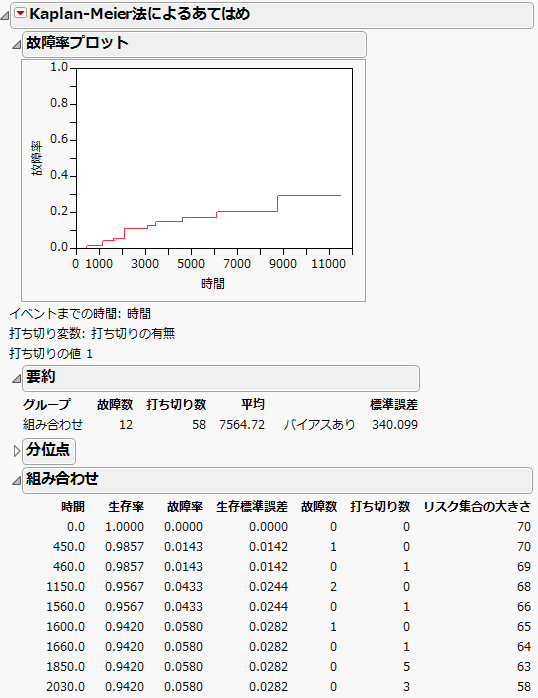Collapse the 要約 section
The height and width of the screenshot is (698, 538).
16,379
